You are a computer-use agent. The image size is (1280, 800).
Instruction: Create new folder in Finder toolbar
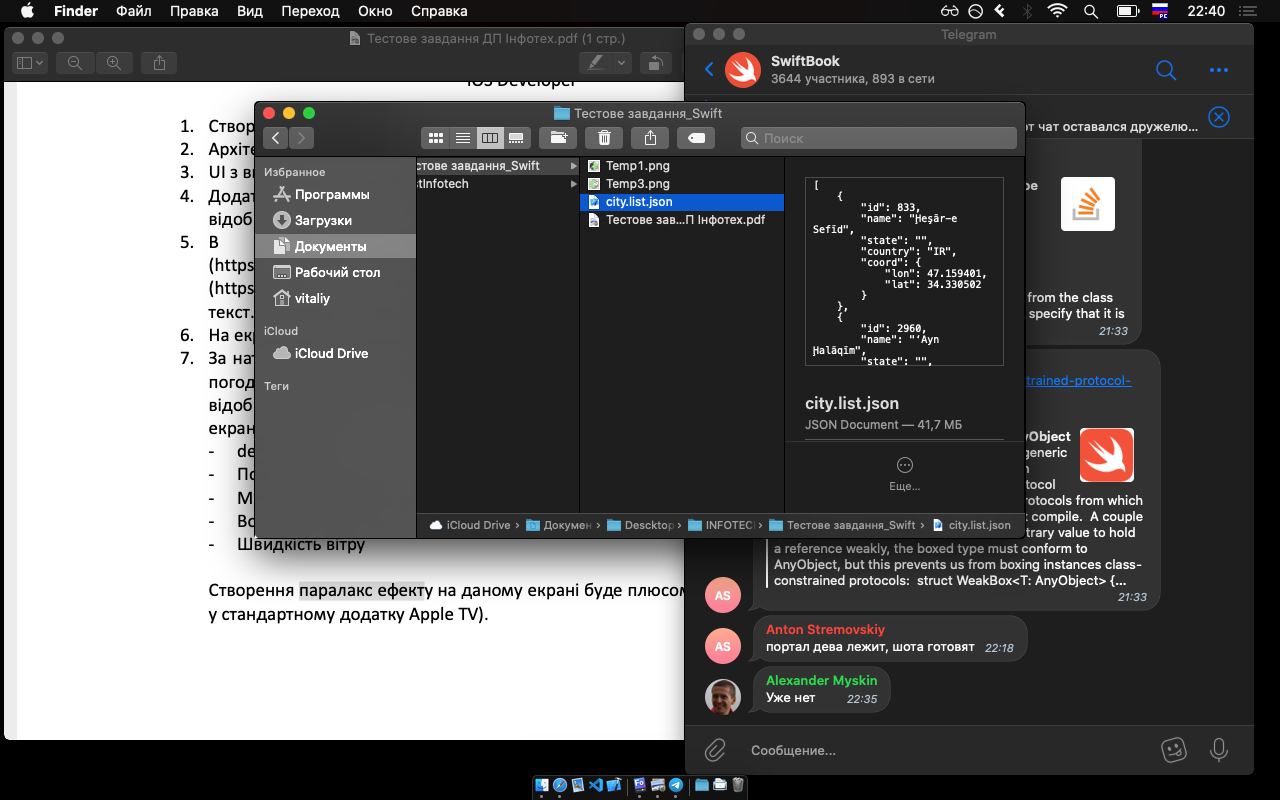558,138
